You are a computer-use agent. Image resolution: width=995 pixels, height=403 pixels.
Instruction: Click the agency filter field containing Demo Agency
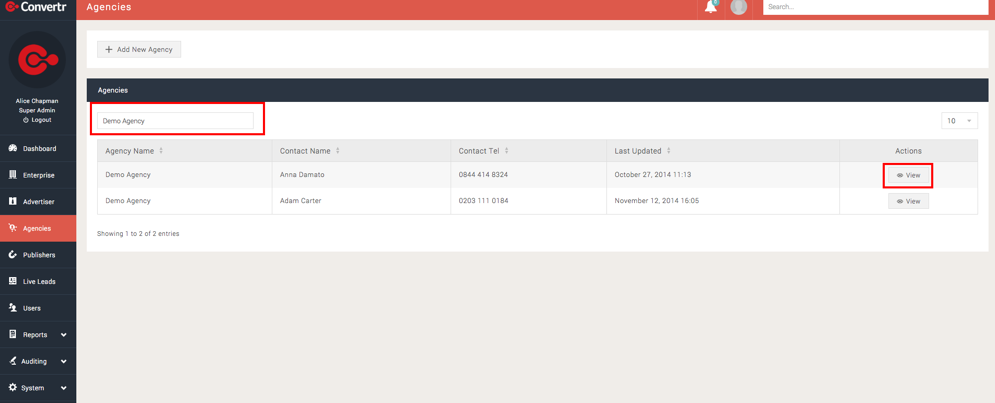point(176,121)
